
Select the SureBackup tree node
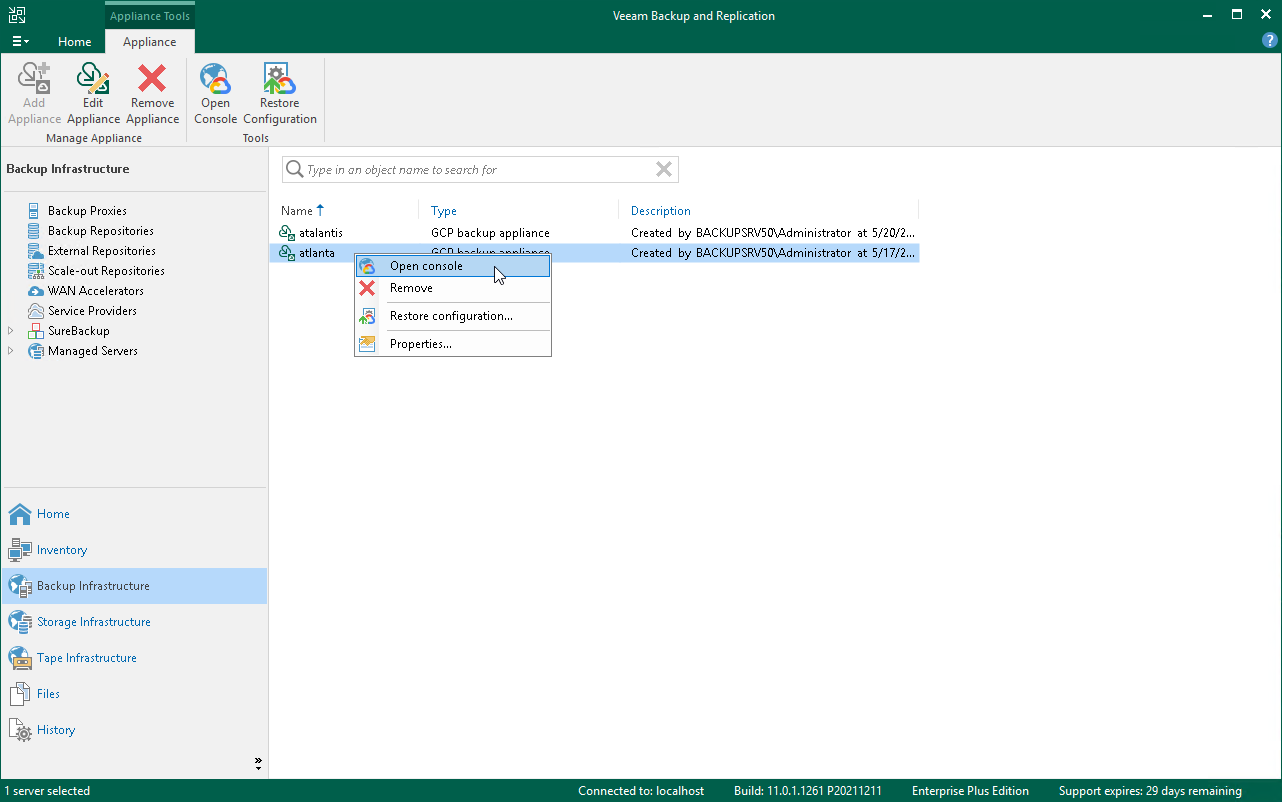(79, 331)
